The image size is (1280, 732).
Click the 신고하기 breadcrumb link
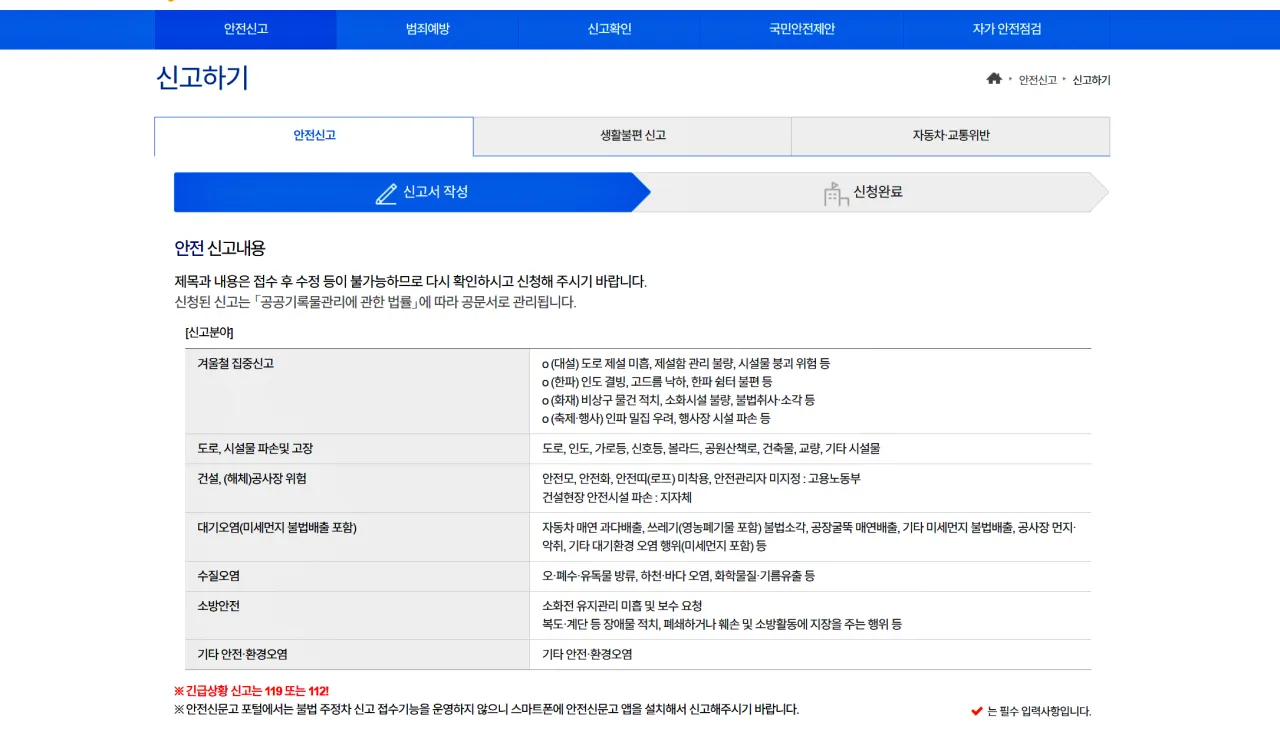point(1093,80)
